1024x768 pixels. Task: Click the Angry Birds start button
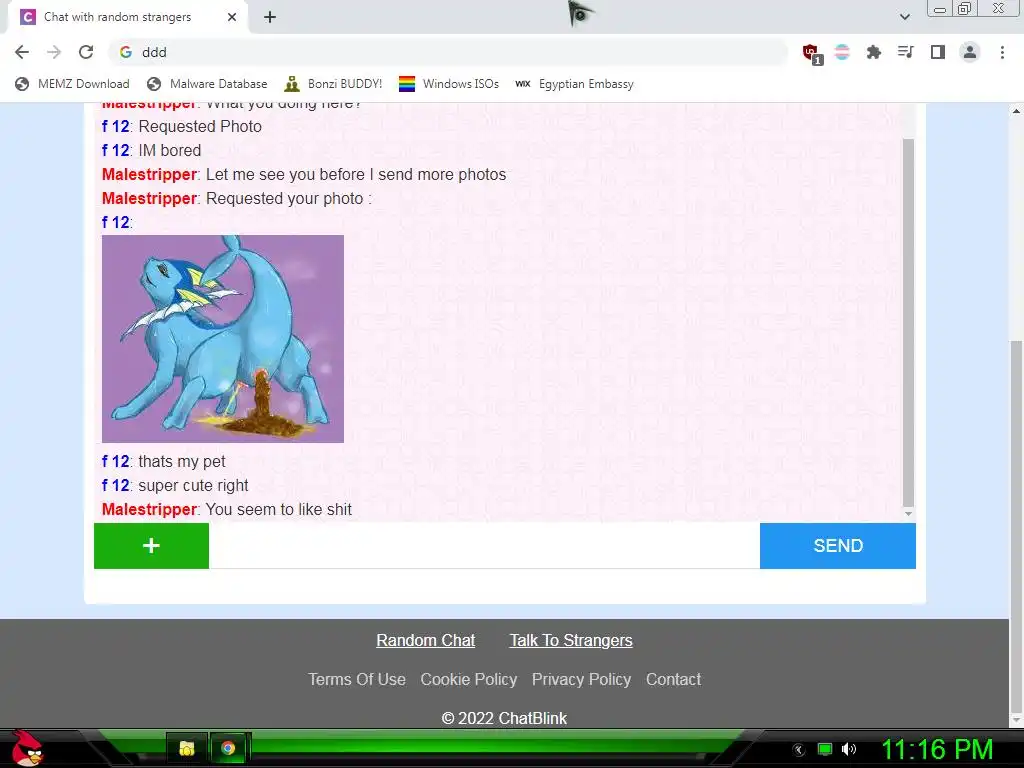click(27, 748)
